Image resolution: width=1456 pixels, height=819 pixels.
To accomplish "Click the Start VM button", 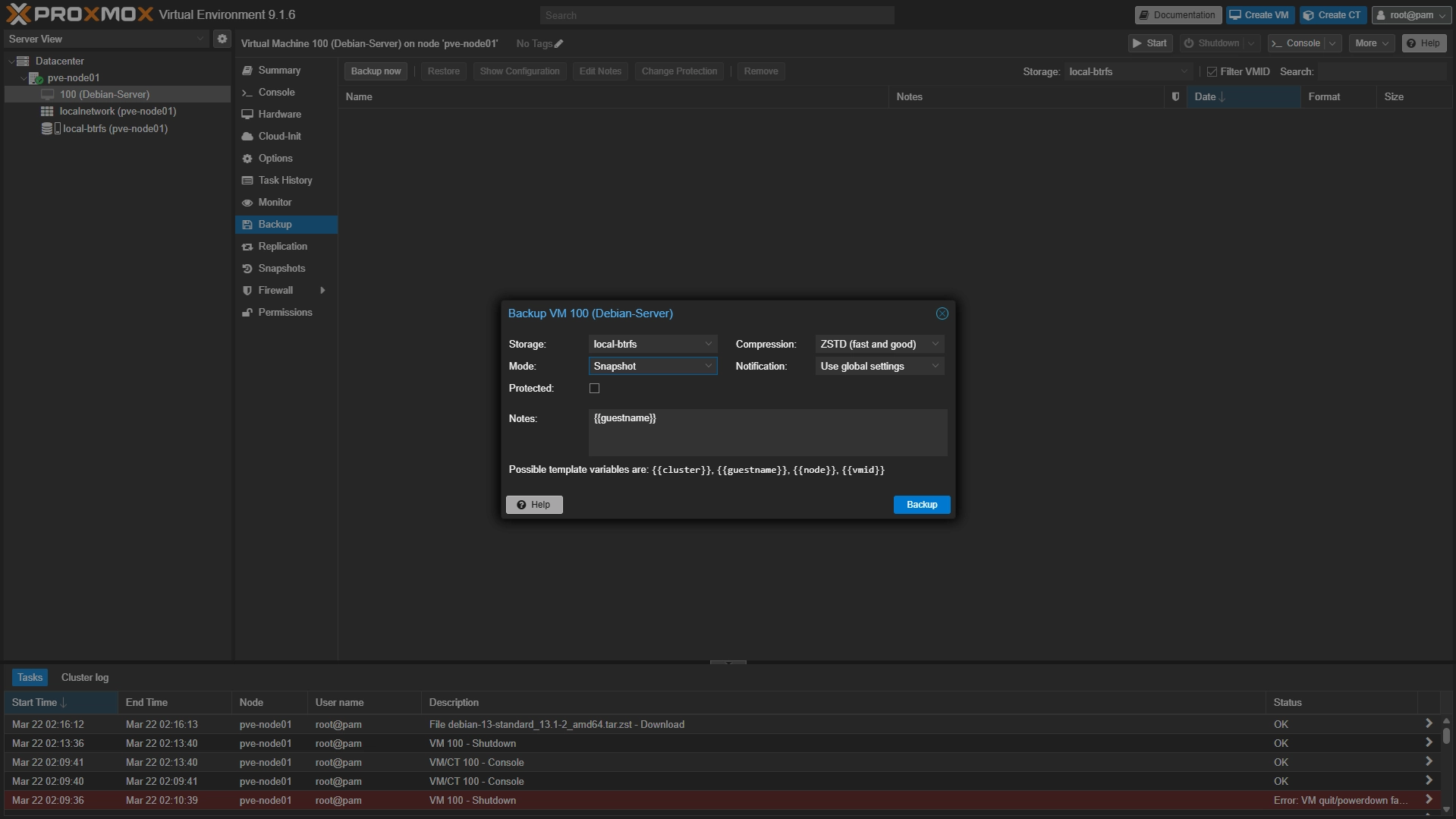I will point(1150,43).
